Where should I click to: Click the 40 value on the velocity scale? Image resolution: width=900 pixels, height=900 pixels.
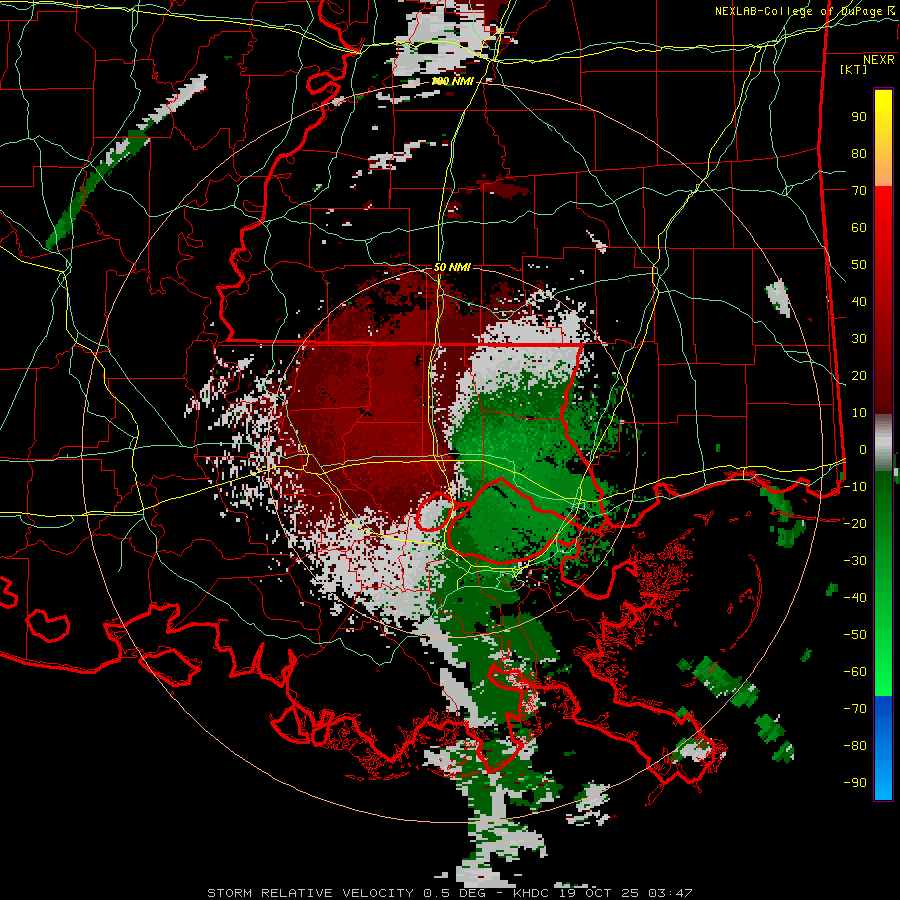click(x=859, y=302)
